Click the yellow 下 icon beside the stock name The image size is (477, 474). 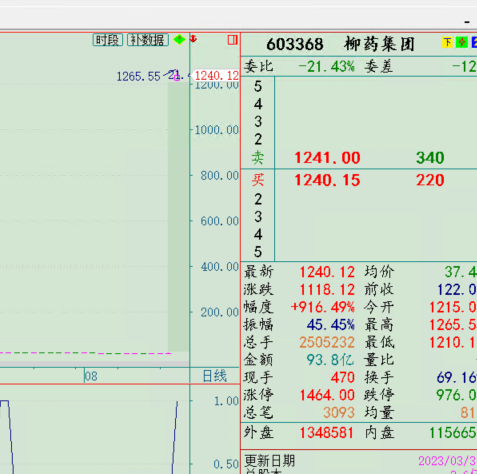pyautogui.click(x=447, y=42)
